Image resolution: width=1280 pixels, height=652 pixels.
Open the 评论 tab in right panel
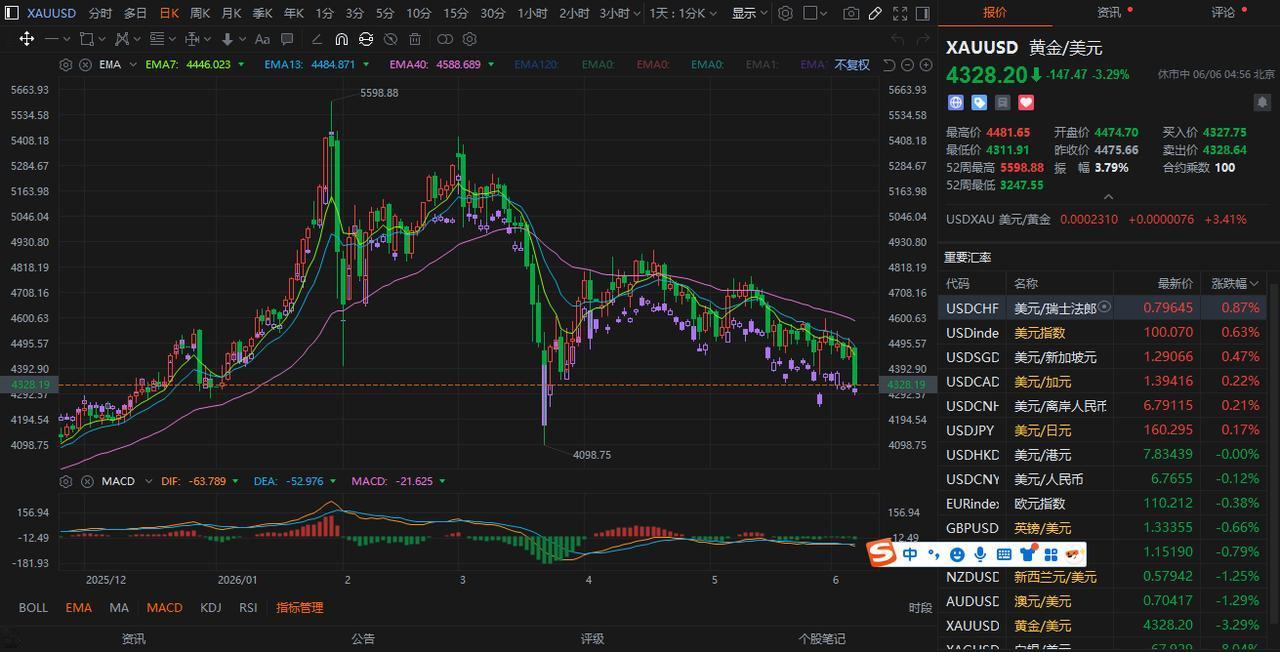[1223, 13]
